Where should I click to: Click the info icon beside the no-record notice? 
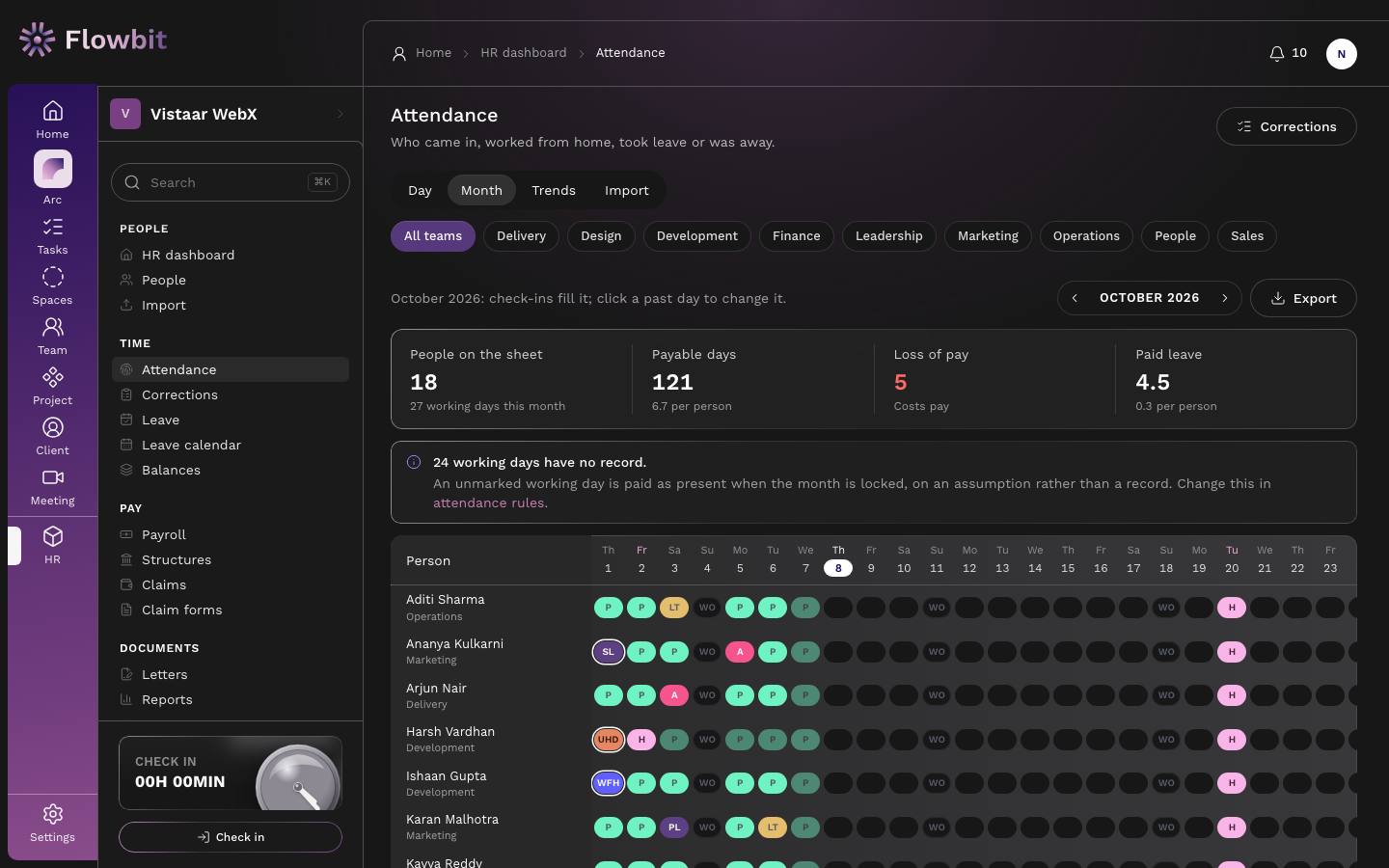coord(414,462)
